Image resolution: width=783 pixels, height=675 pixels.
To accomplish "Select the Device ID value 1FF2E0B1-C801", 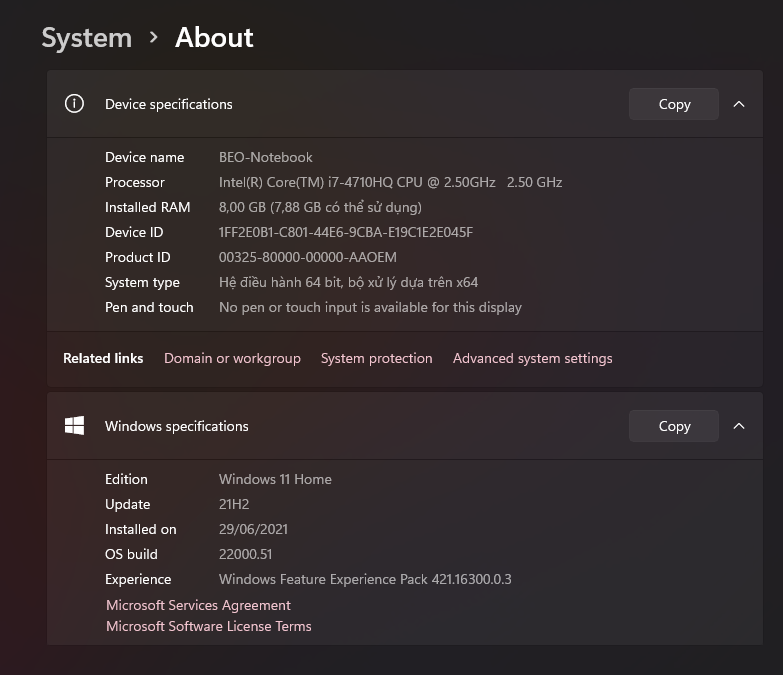I will 346,232.
